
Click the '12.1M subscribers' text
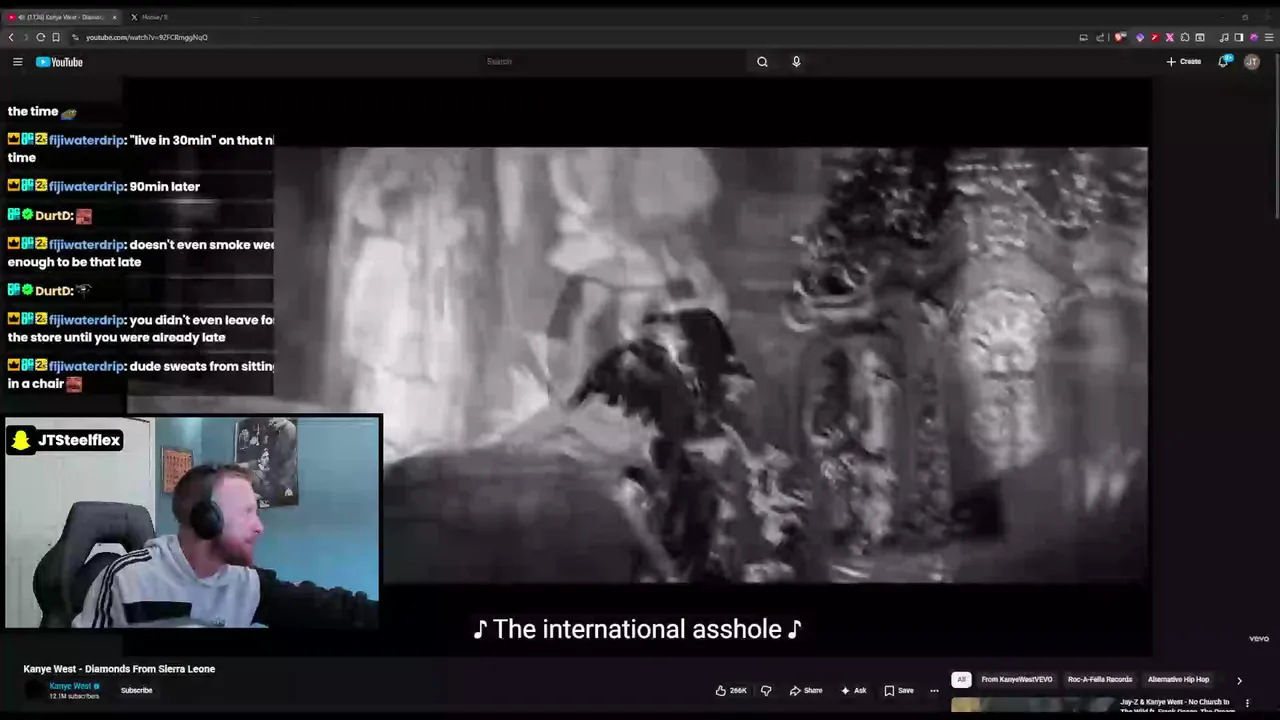coord(74,696)
